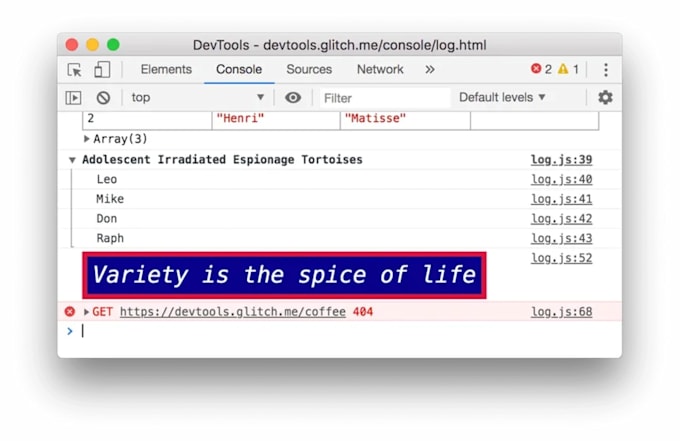This screenshot has width=680, height=441.
Task: Click the yellow warning count icon
Action: [563, 69]
